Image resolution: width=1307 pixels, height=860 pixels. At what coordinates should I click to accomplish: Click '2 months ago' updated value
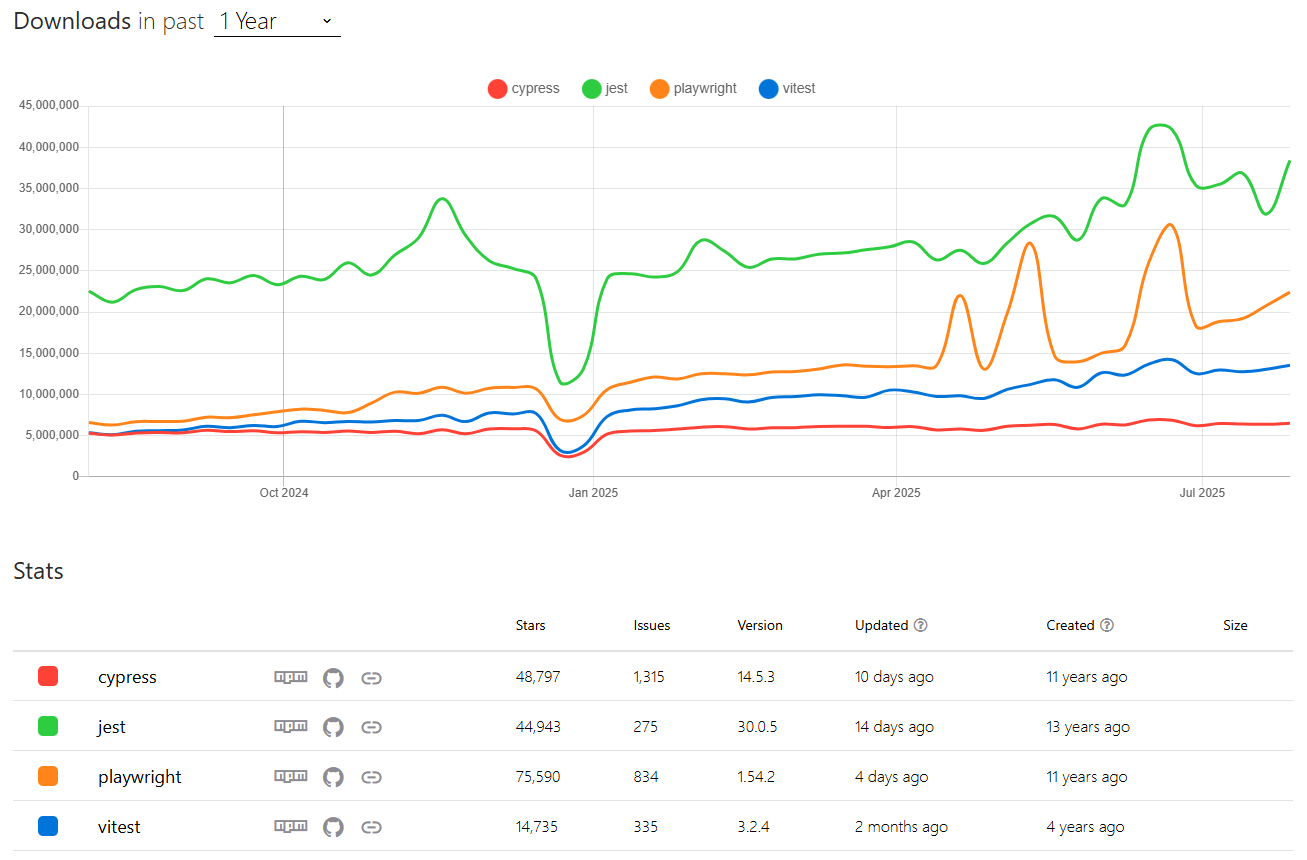coord(901,827)
